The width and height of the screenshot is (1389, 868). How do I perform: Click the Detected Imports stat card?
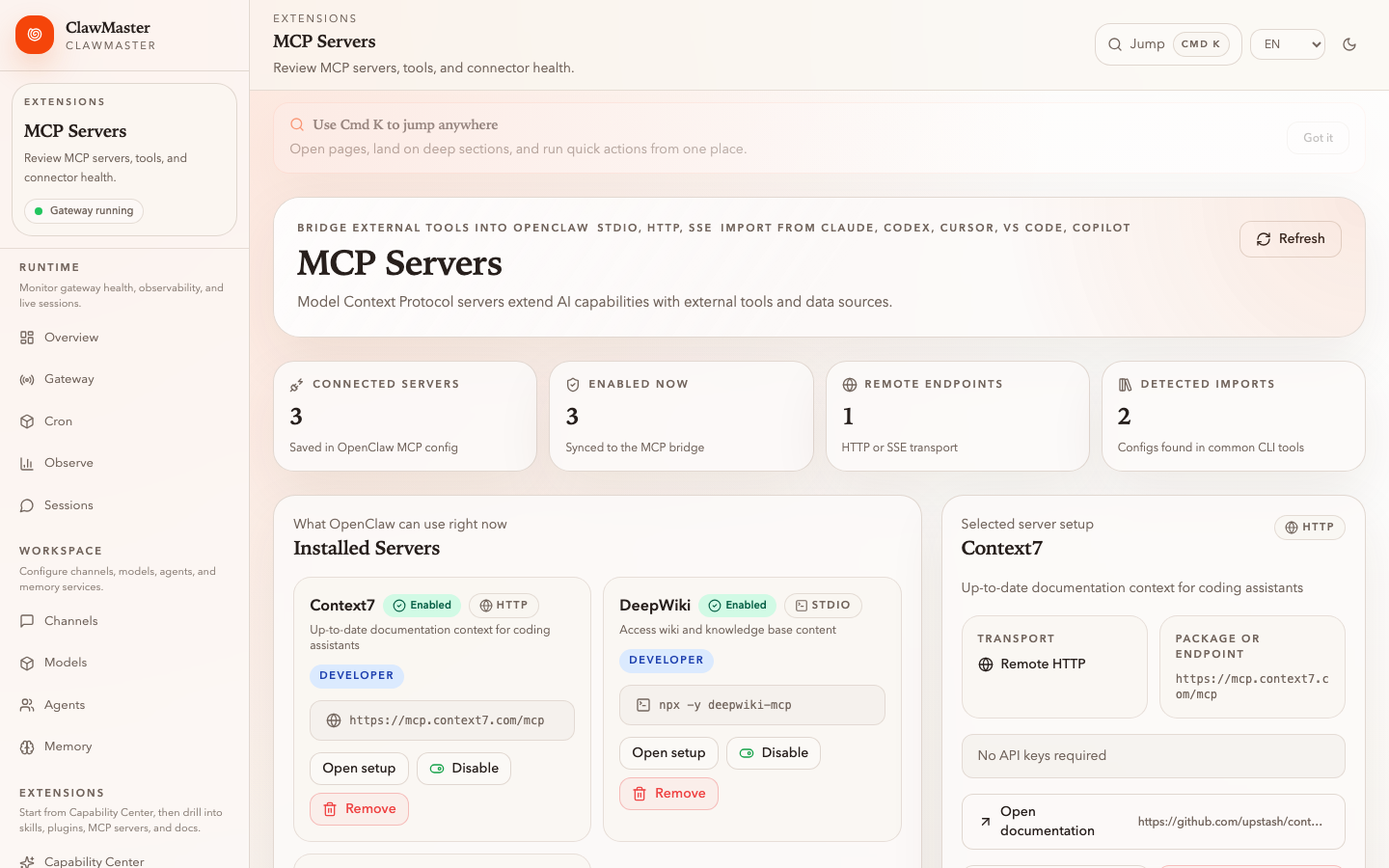1233,417
